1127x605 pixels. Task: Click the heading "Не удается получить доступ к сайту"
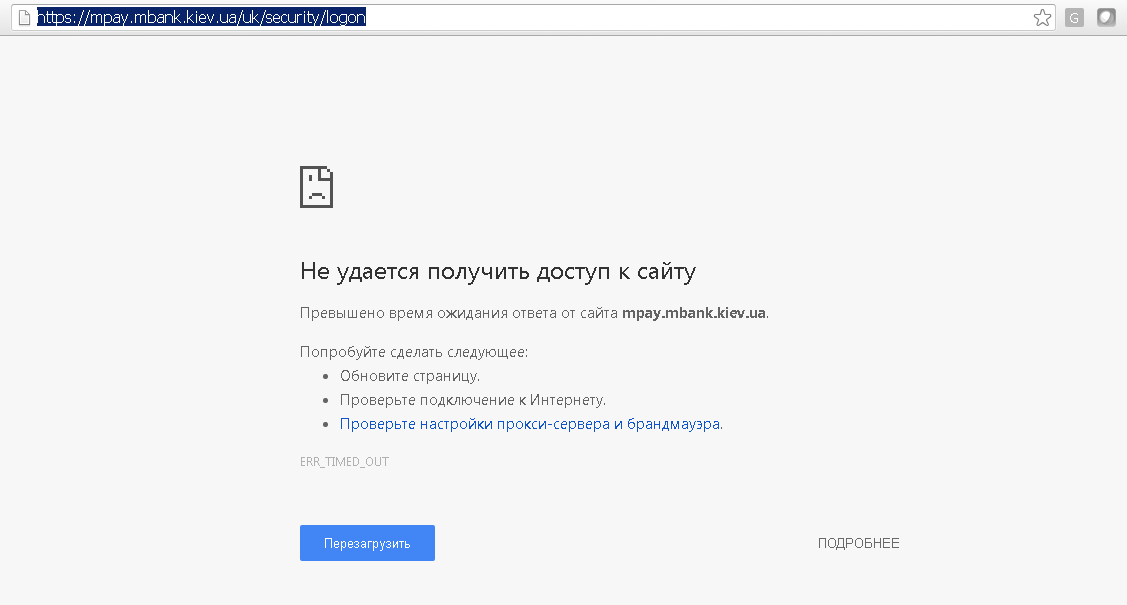(498, 272)
